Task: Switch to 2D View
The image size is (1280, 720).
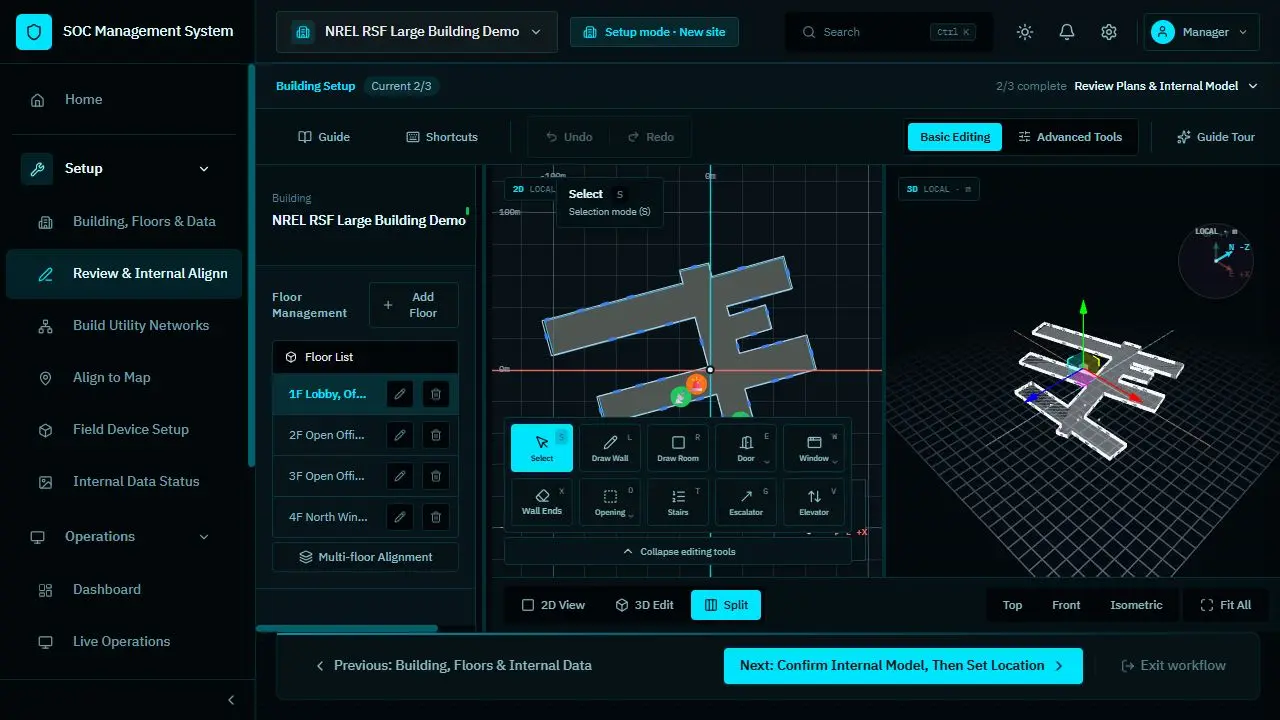Action: (x=554, y=605)
